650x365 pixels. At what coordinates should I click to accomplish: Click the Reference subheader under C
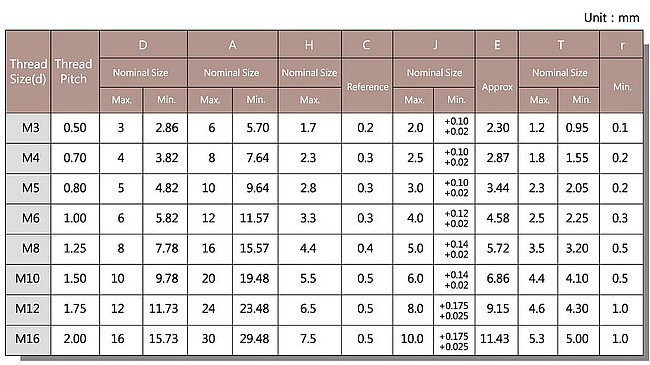367,86
